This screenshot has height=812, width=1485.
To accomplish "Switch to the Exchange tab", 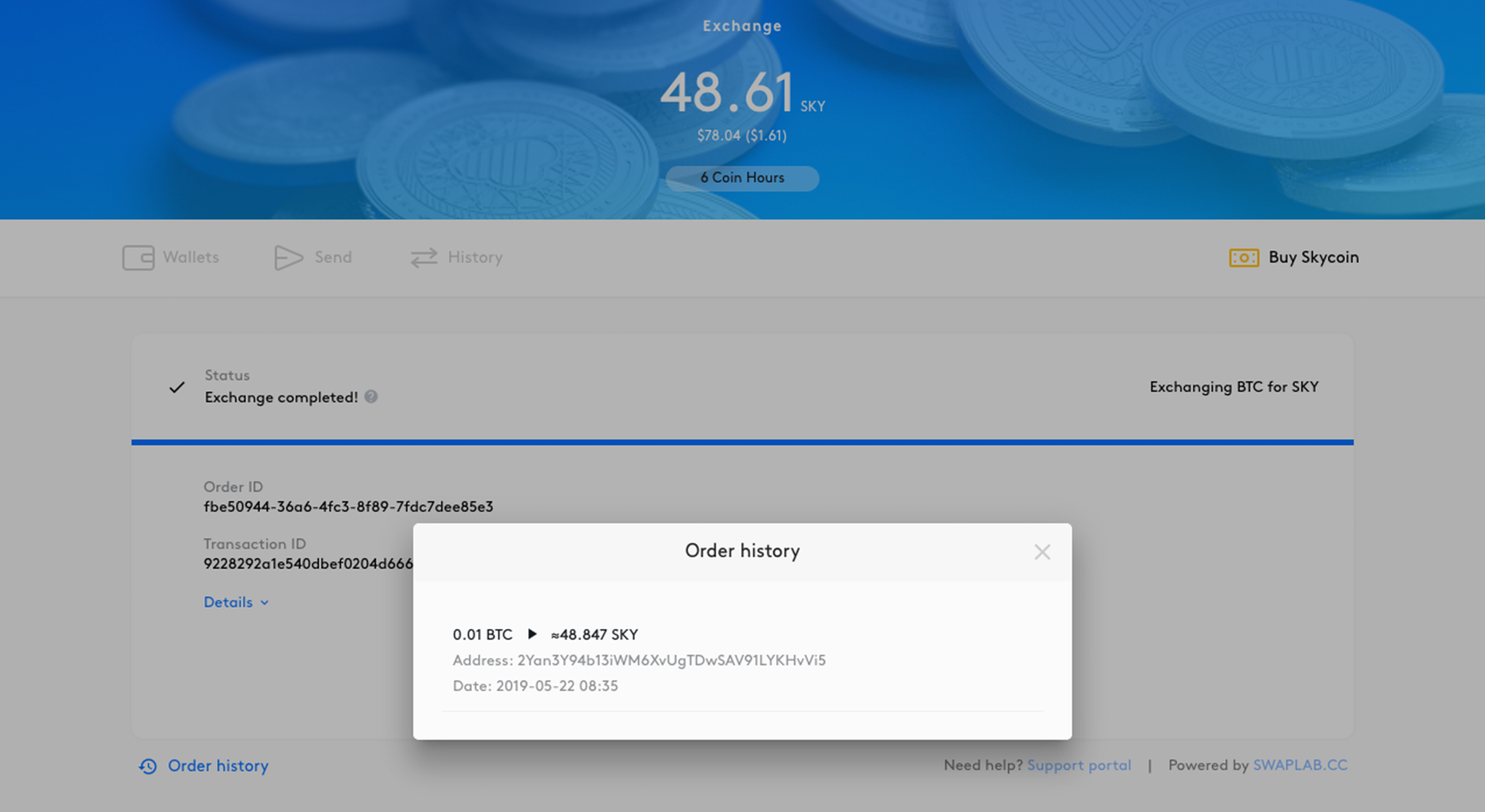I will tap(741, 26).
